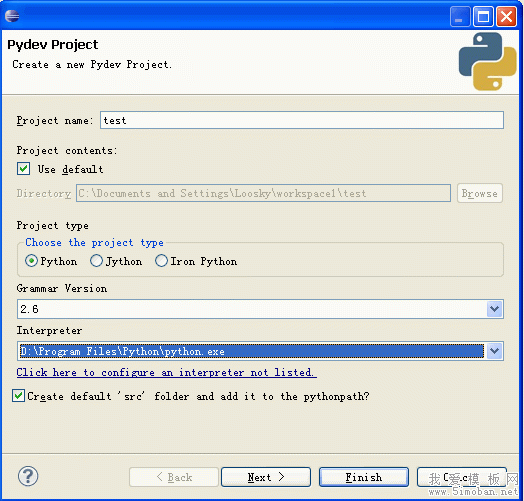Viewport: 524px width, 501px height.
Task: Open the Grammar Version dropdown arrow
Action: 495,308
